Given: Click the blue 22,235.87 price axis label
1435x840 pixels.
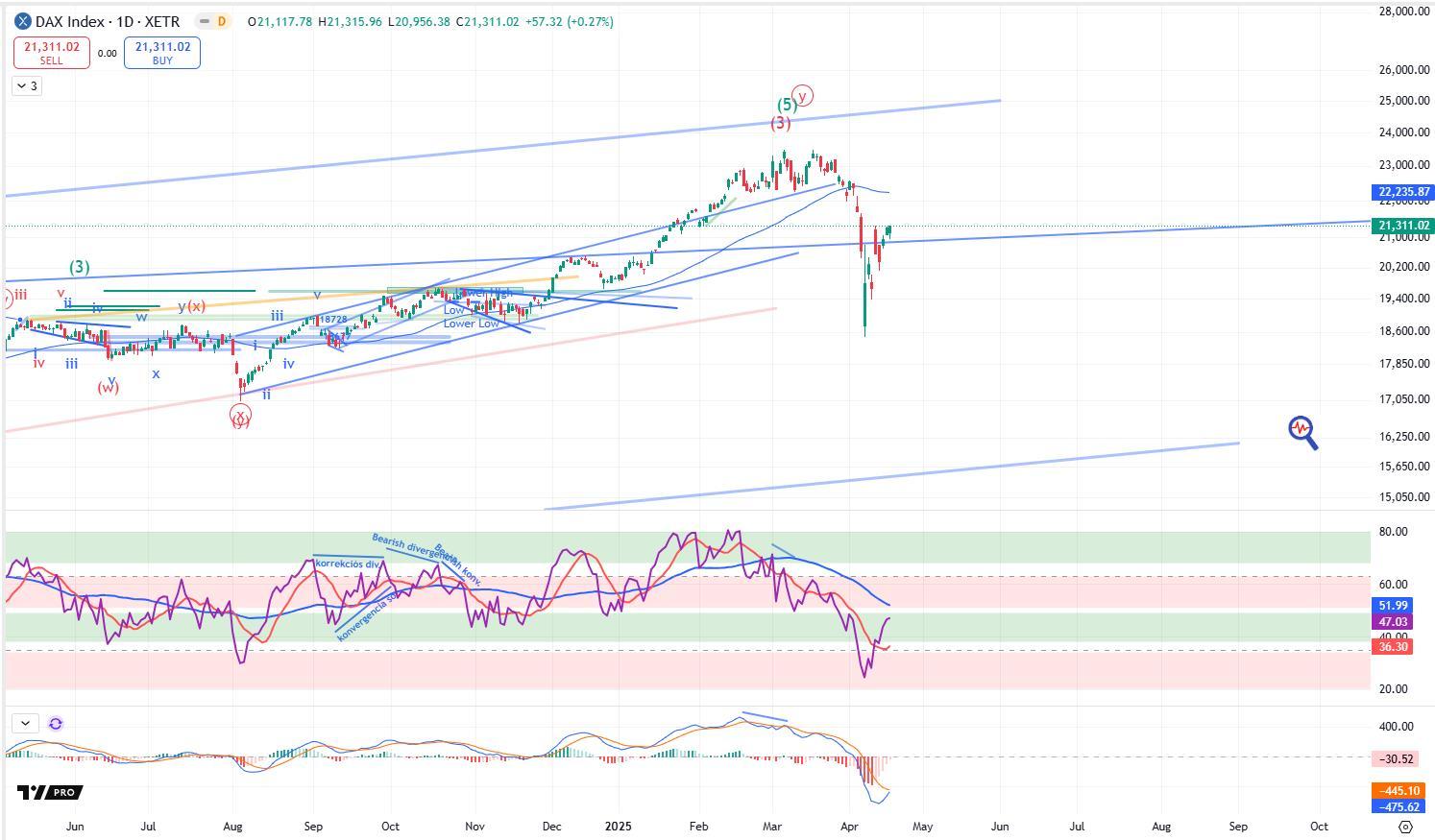Looking at the screenshot, I should [x=1403, y=192].
